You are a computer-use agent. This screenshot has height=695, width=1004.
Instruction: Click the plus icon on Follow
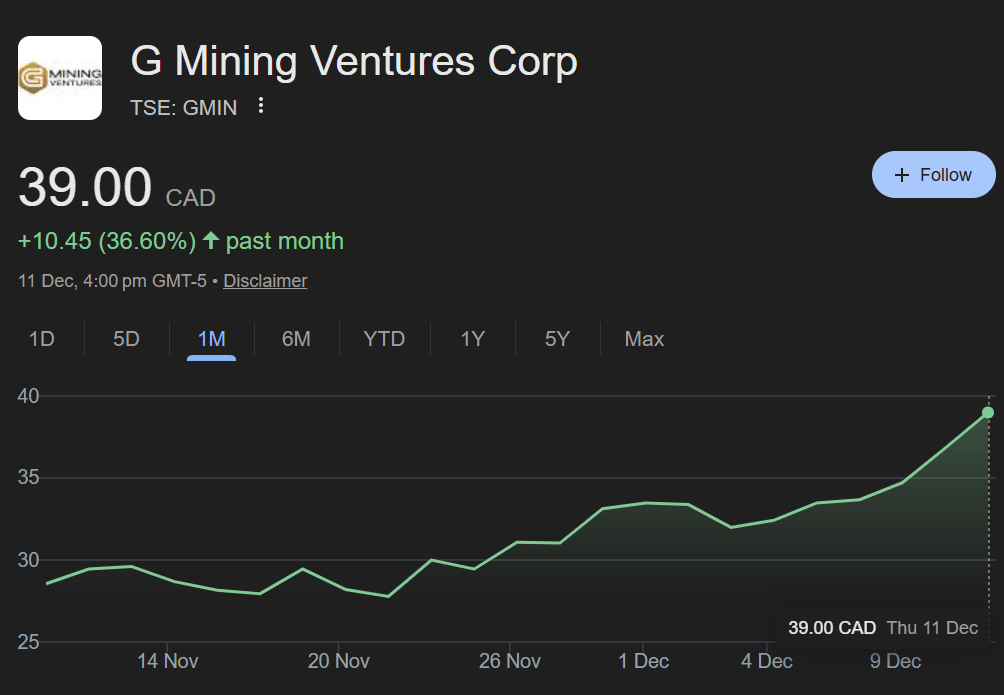[902, 175]
